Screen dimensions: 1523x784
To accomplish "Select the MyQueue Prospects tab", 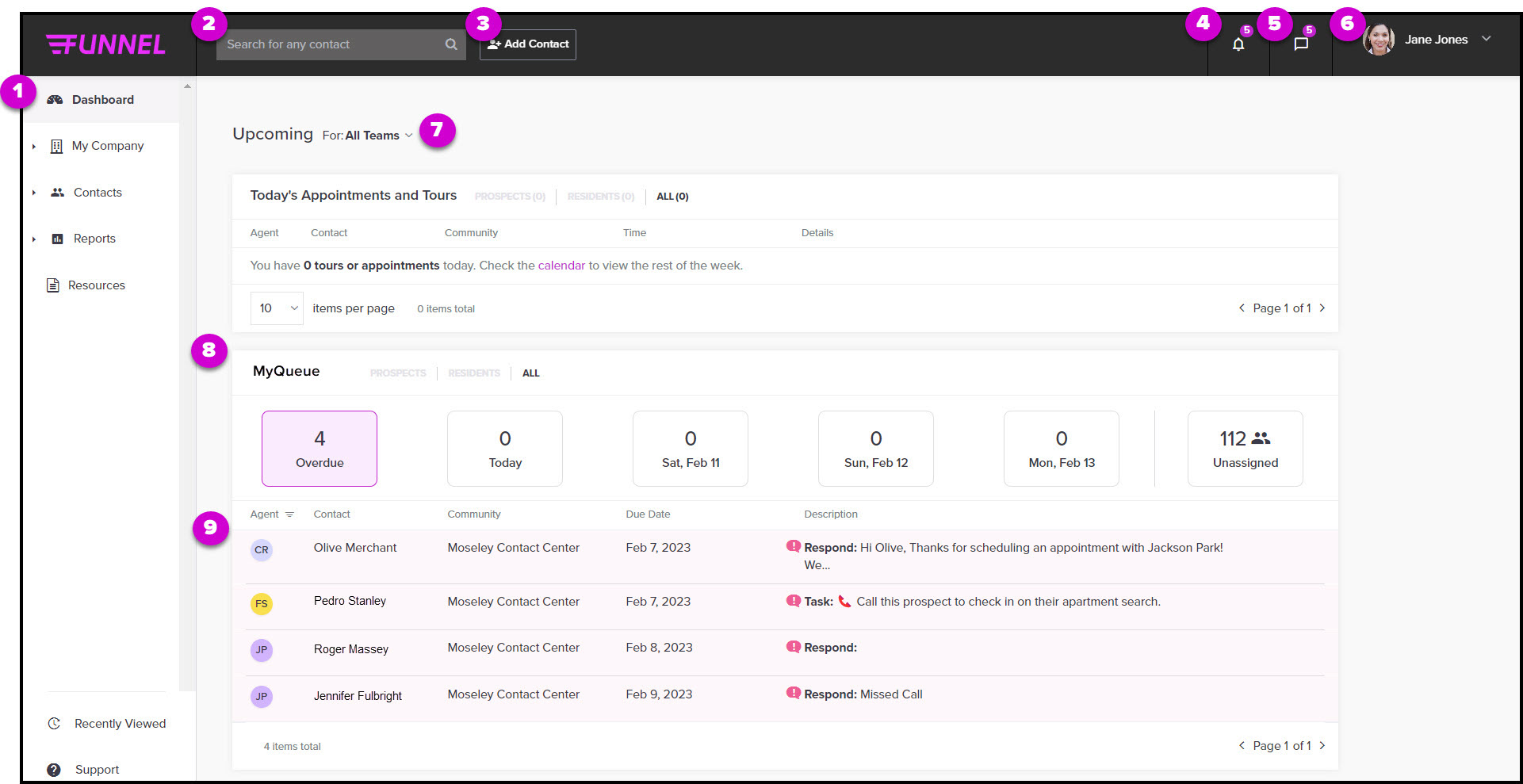I will pos(397,373).
